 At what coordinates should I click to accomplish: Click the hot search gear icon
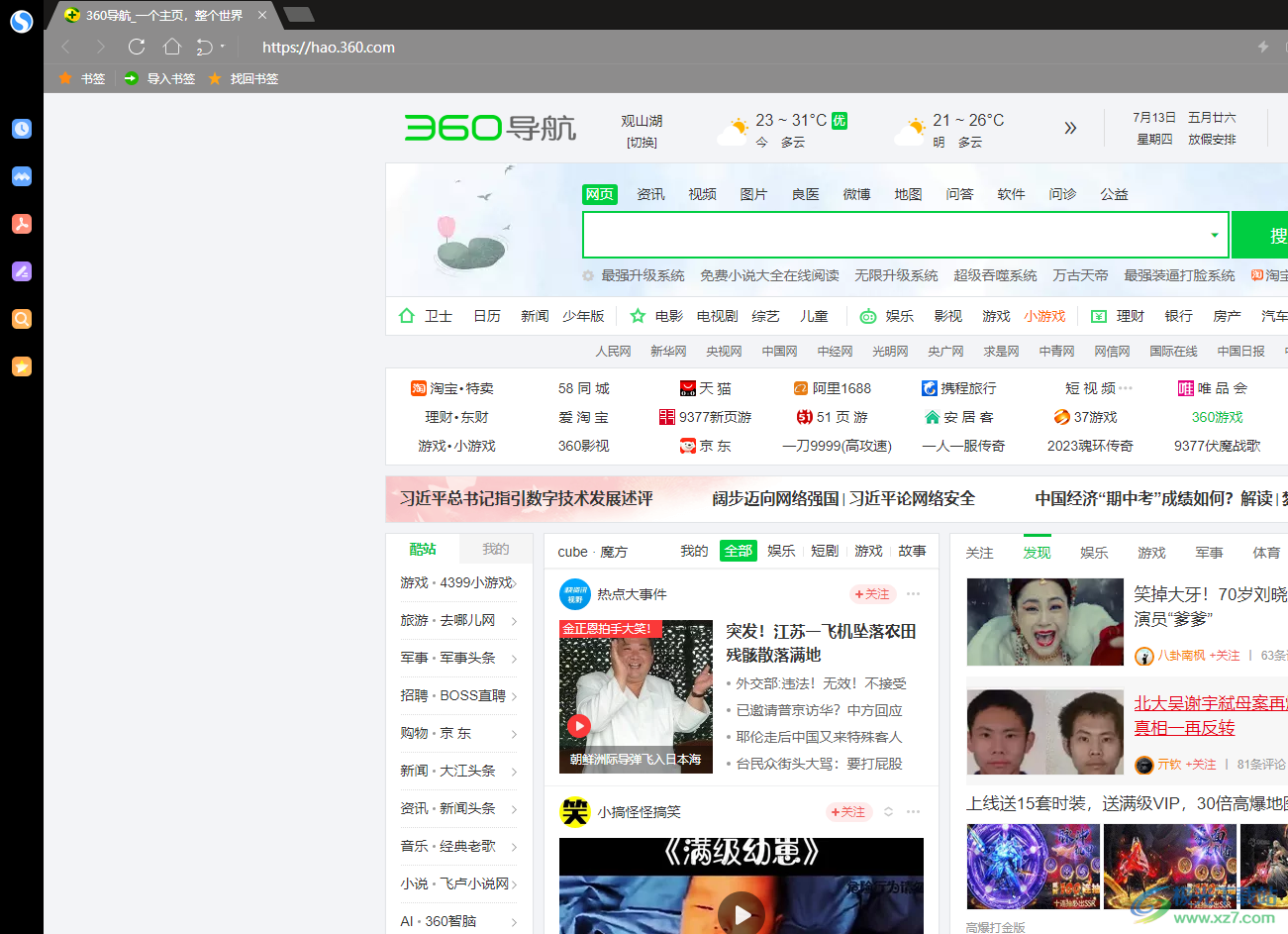[x=588, y=275]
